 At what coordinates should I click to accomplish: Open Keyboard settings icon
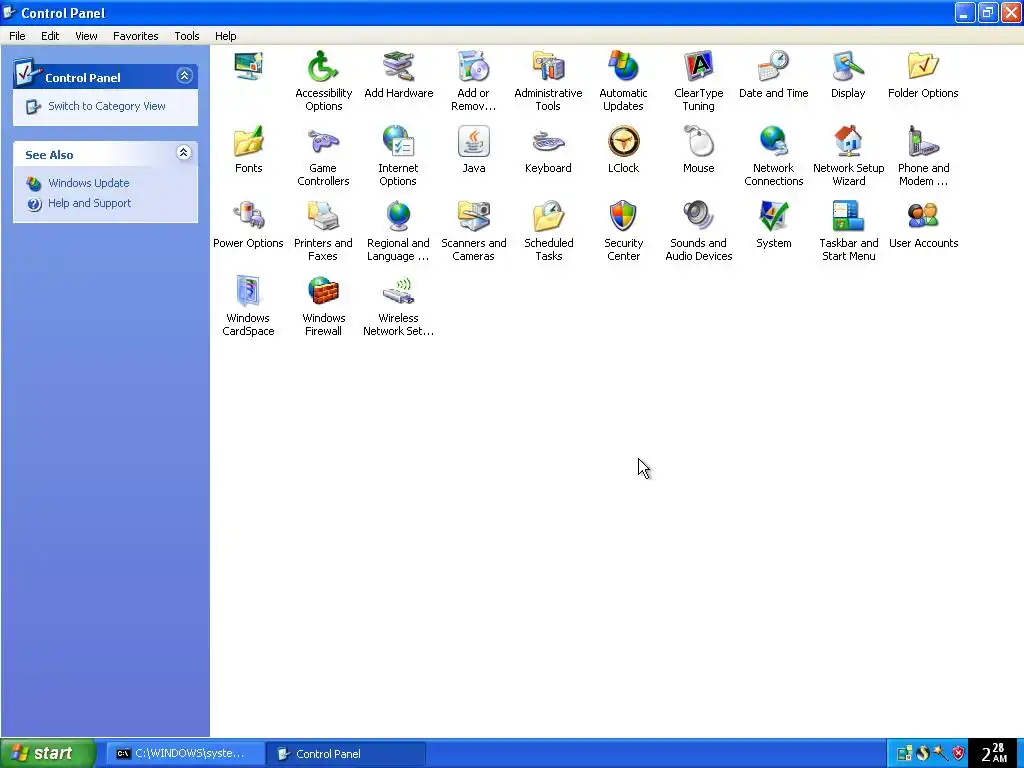click(x=549, y=141)
